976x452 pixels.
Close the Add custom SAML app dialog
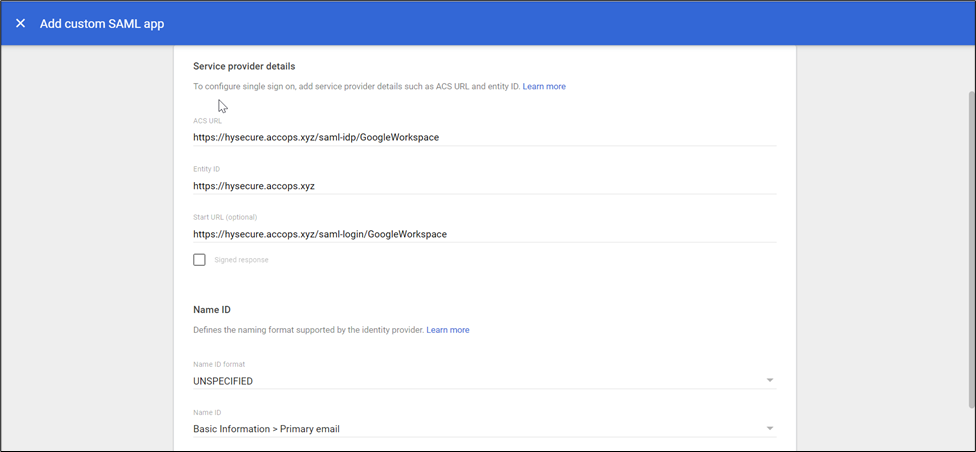[x=20, y=23]
